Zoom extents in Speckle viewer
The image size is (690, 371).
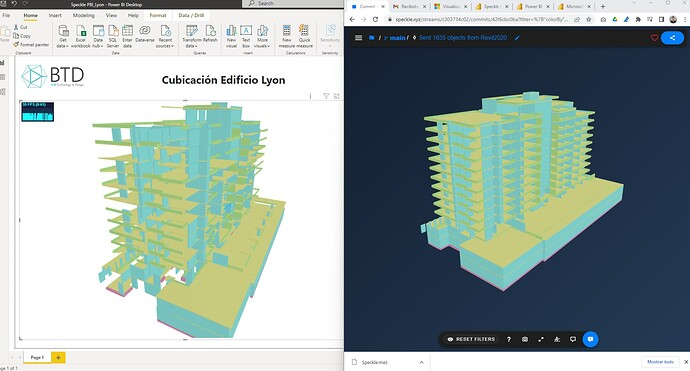541,339
